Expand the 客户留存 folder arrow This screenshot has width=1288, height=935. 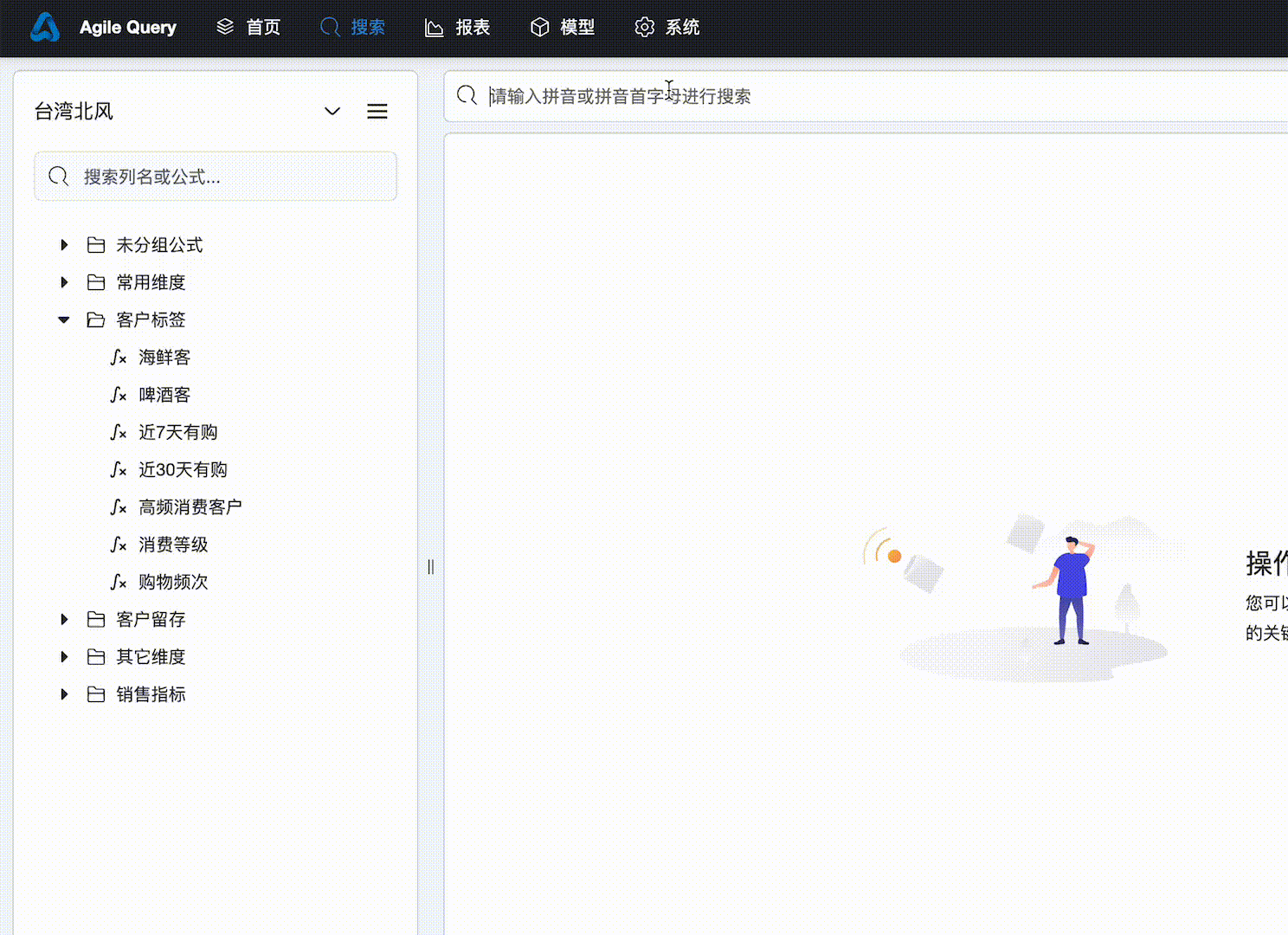pos(64,619)
